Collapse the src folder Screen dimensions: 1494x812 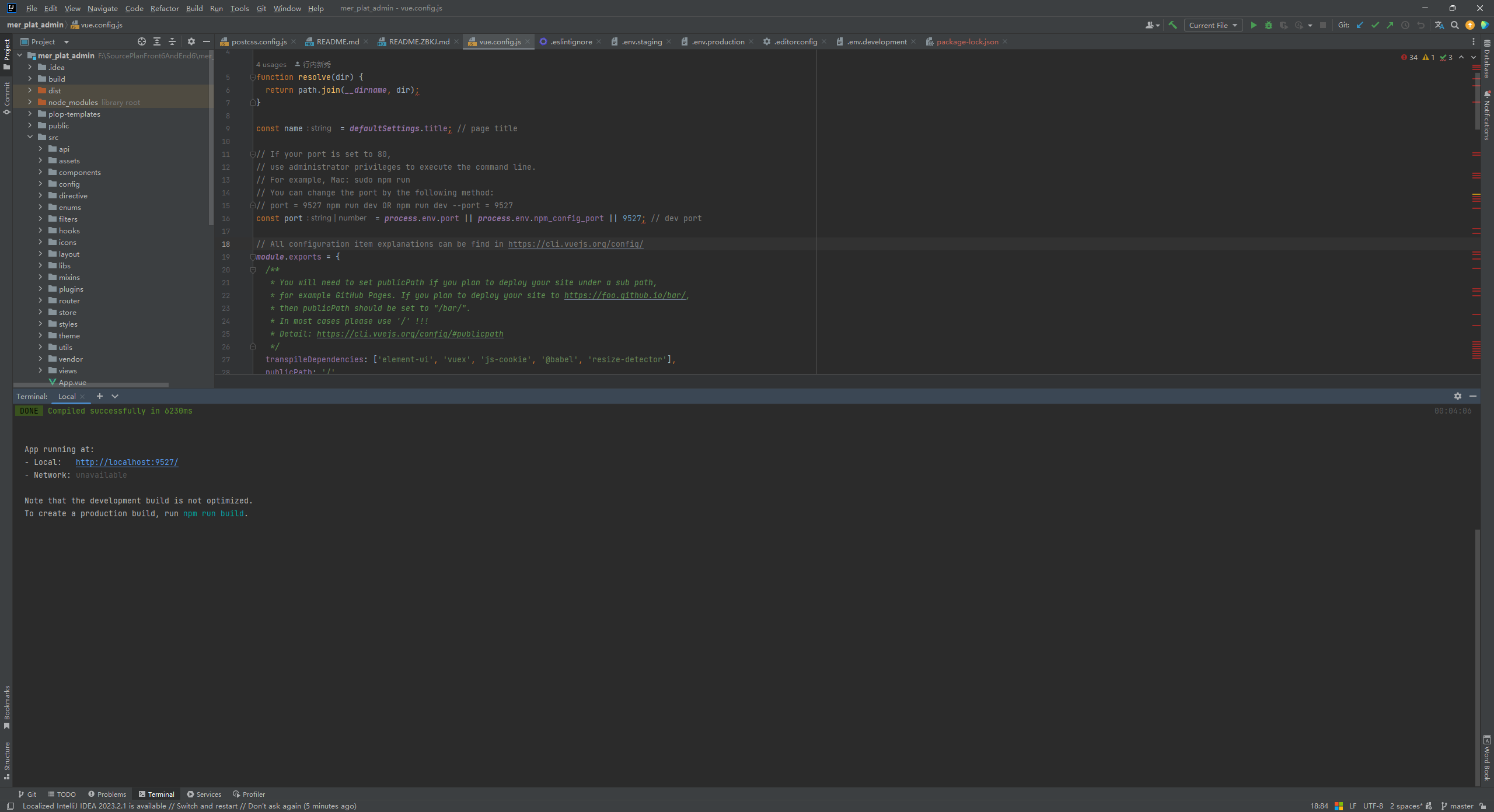(x=30, y=137)
